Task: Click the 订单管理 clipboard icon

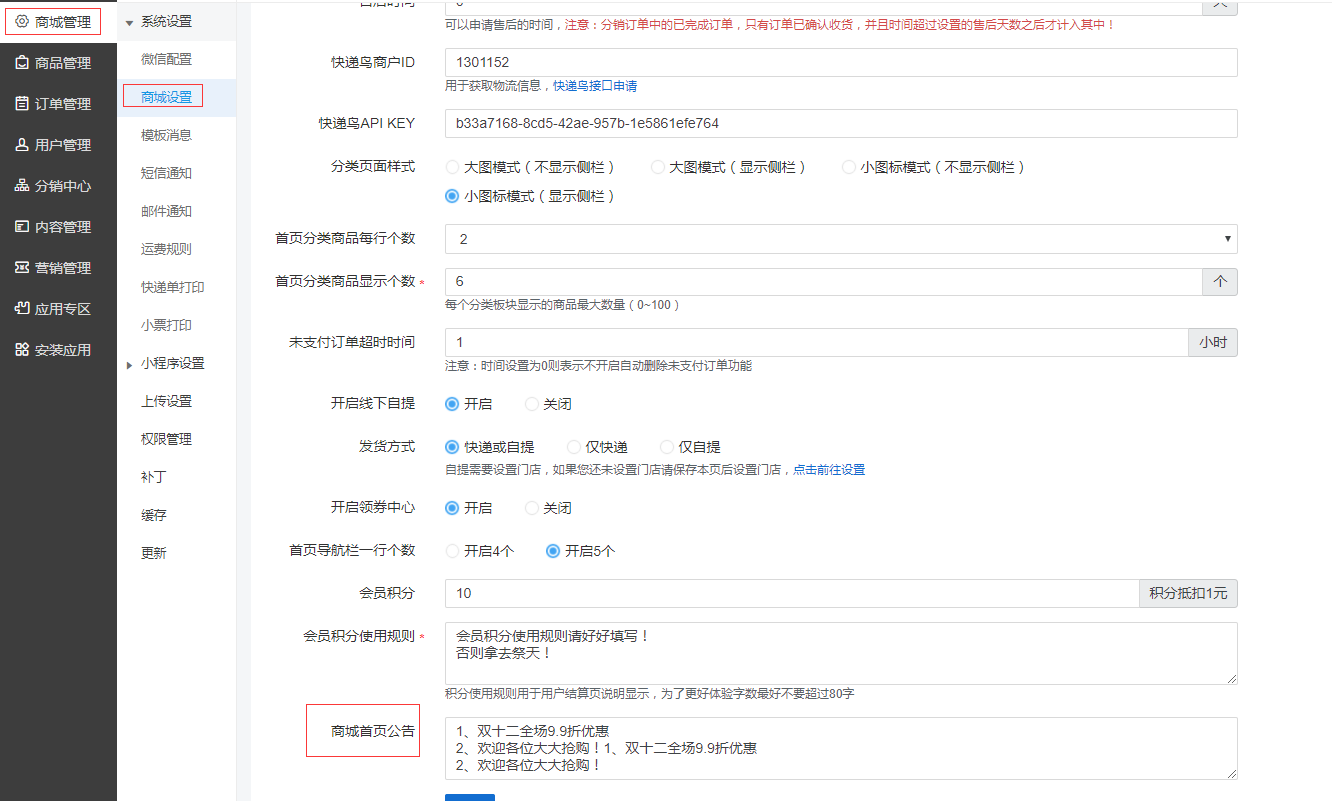Action: [22, 104]
